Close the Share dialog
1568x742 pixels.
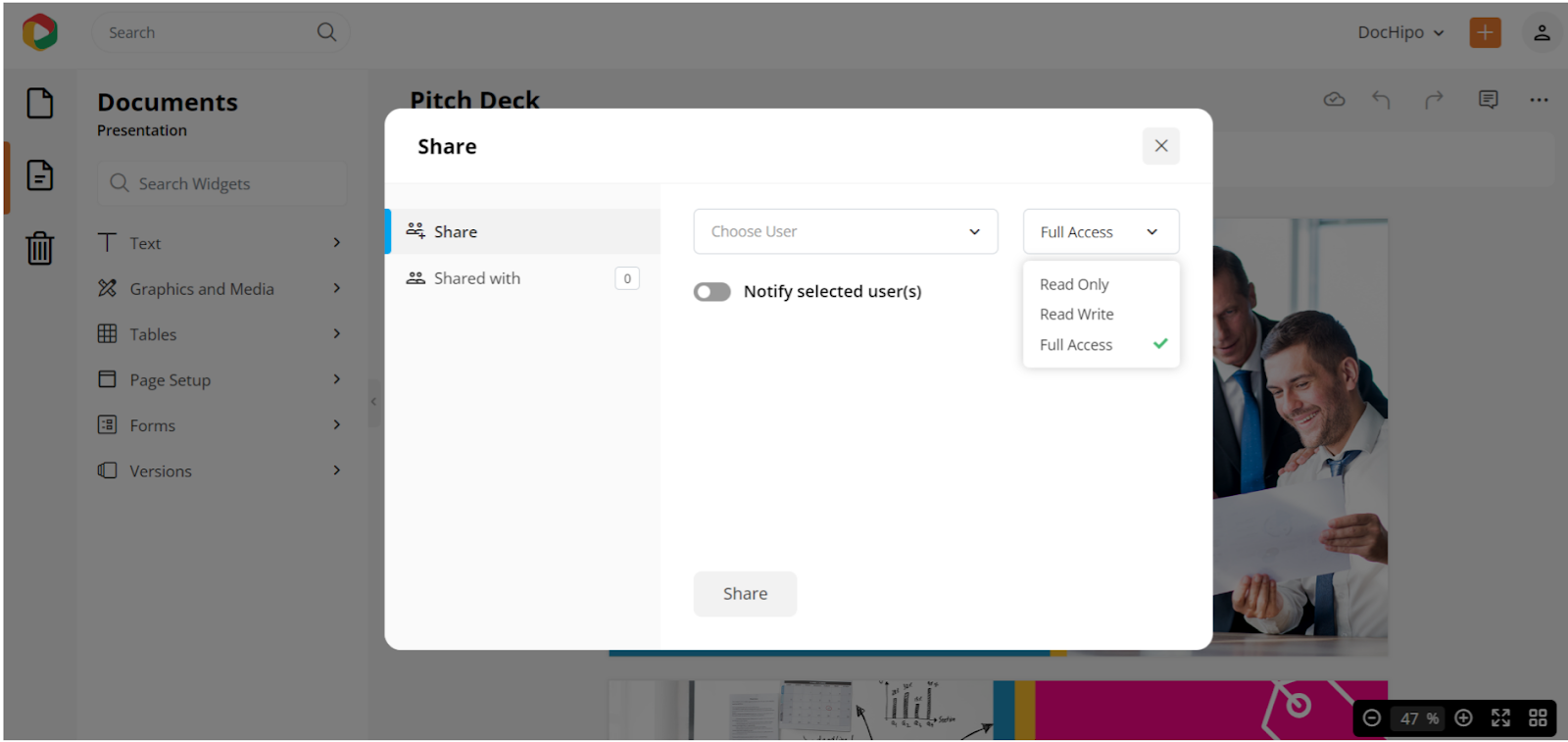[1160, 146]
